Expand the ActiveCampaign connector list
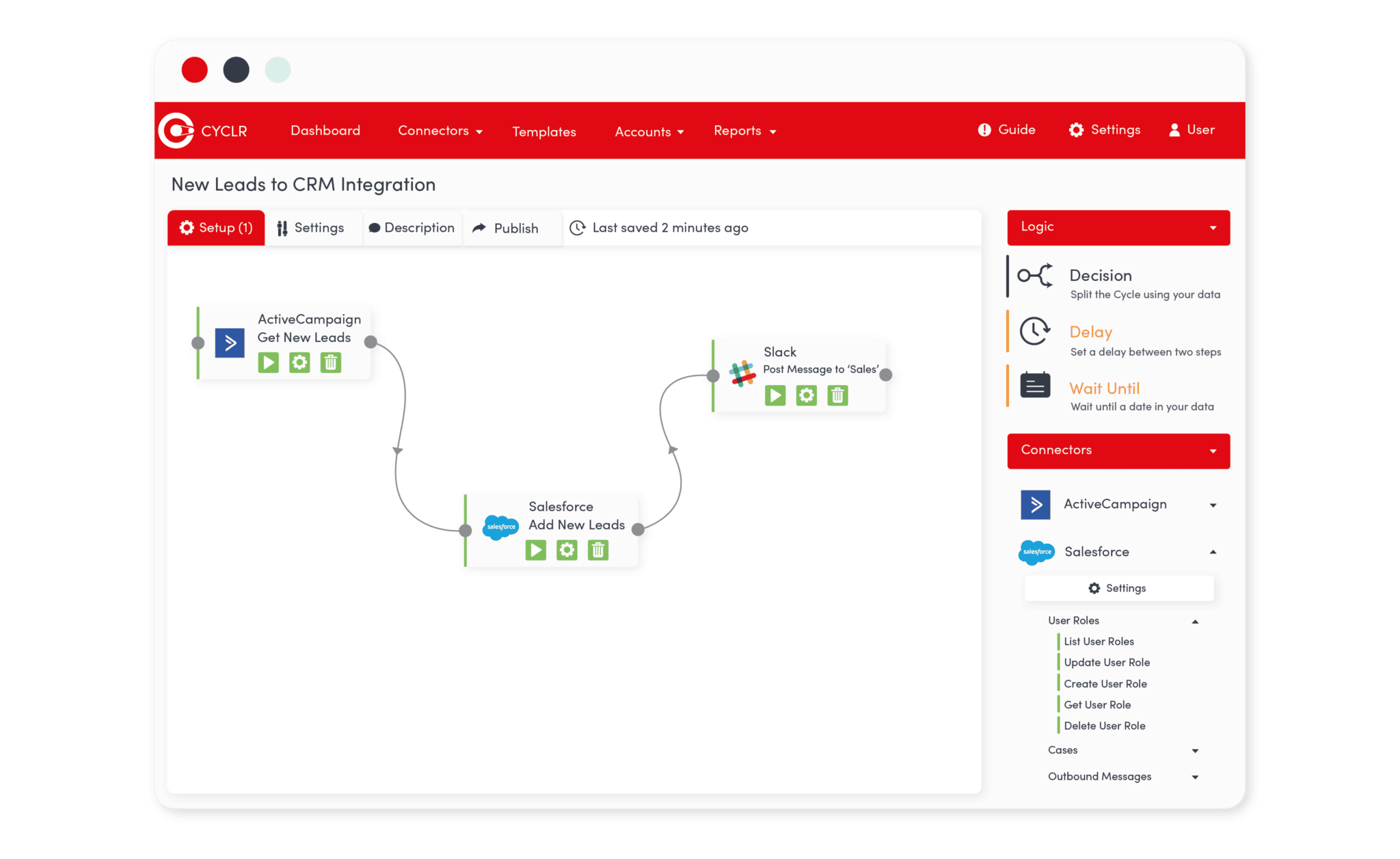The image size is (1400, 859). click(x=1213, y=505)
